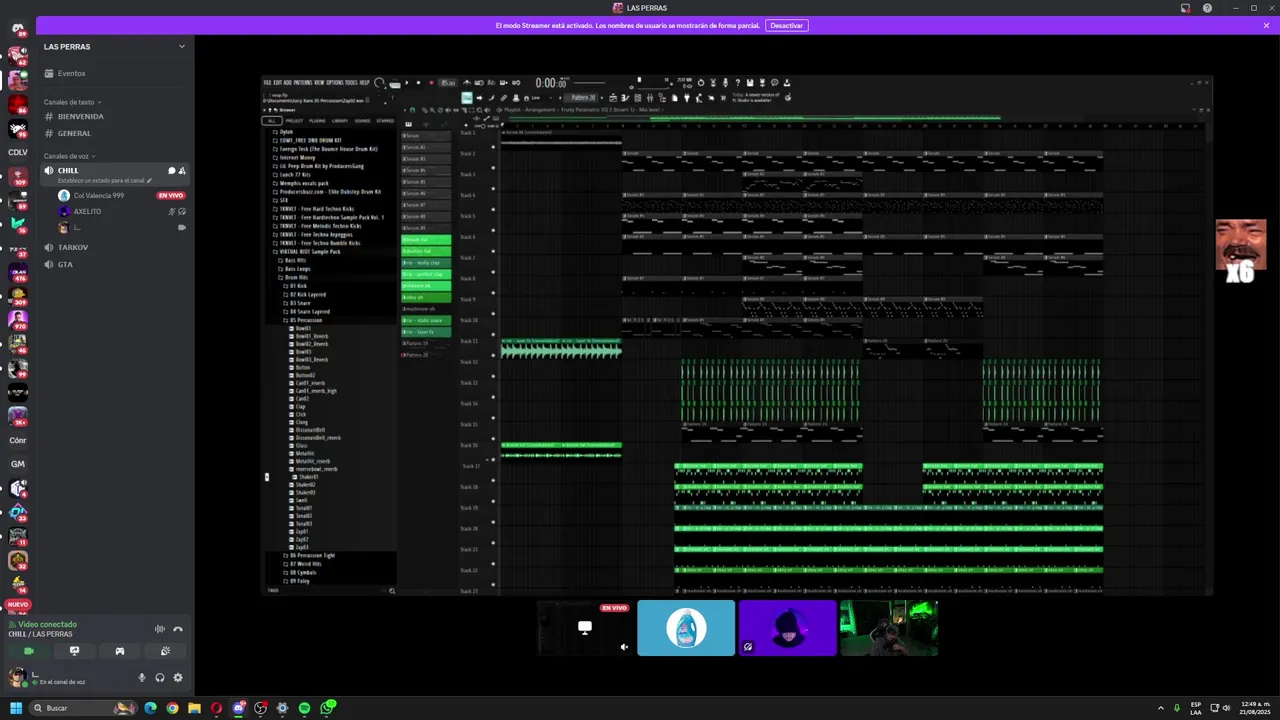This screenshot has height=720, width=1280.
Task: Jump to NUEVO unread server indicator
Action: tap(18, 605)
